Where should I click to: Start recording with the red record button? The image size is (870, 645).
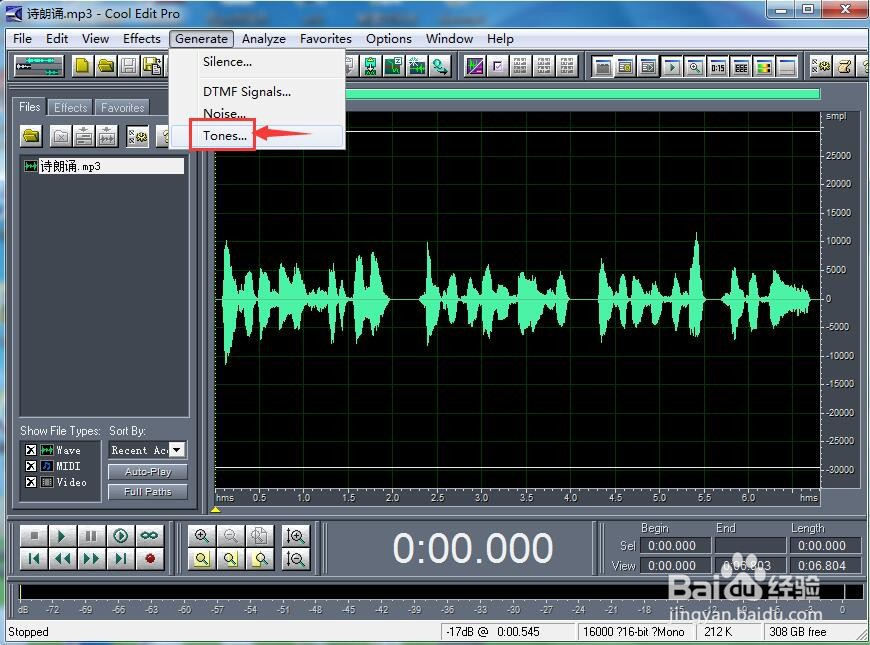pyautogui.click(x=149, y=558)
